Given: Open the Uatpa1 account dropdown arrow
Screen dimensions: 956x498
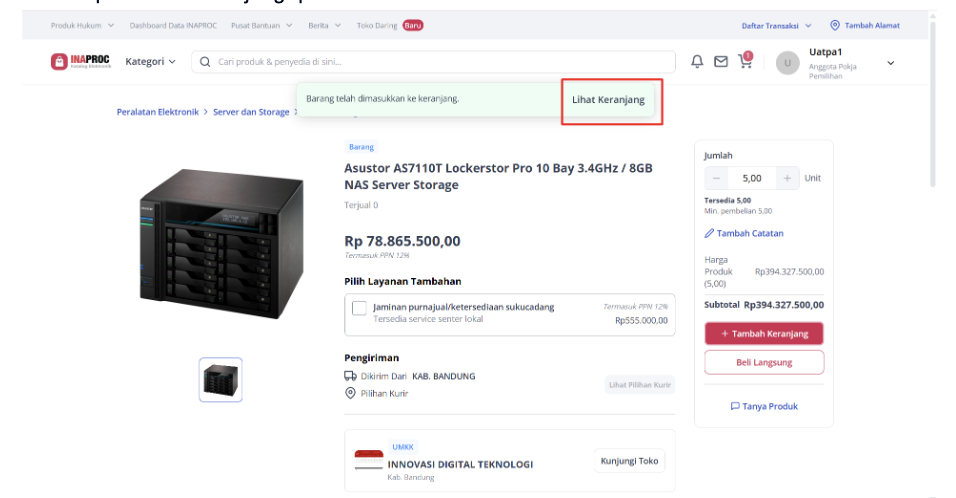Looking at the screenshot, I should 890,63.
